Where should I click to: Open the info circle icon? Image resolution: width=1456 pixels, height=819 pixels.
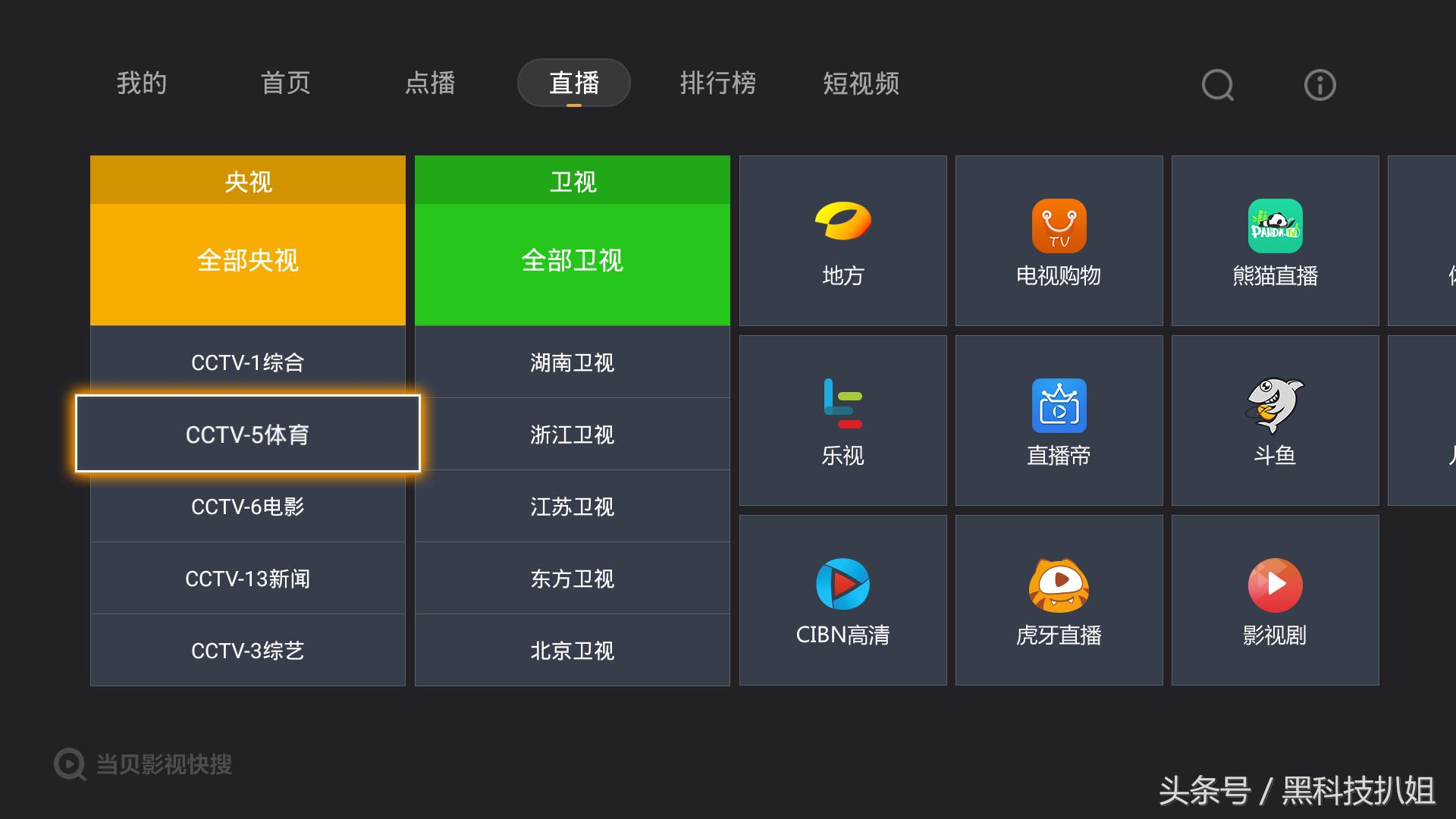point(1319,85)
